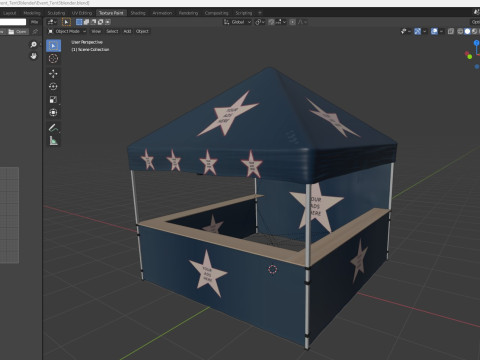Click the pan hand icon in left editor
Image resolution: width=480 pixels, height=360 pixels.
33,56
